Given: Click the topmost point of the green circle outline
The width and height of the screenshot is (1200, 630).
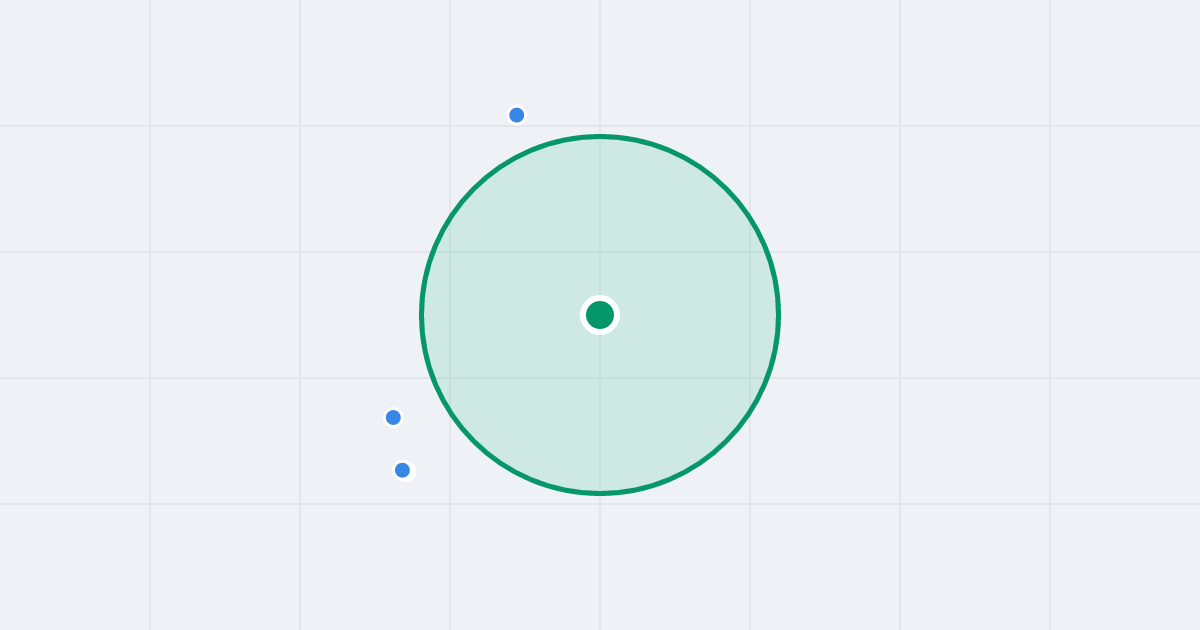Looking at the screenshot, I should [600, 136].
